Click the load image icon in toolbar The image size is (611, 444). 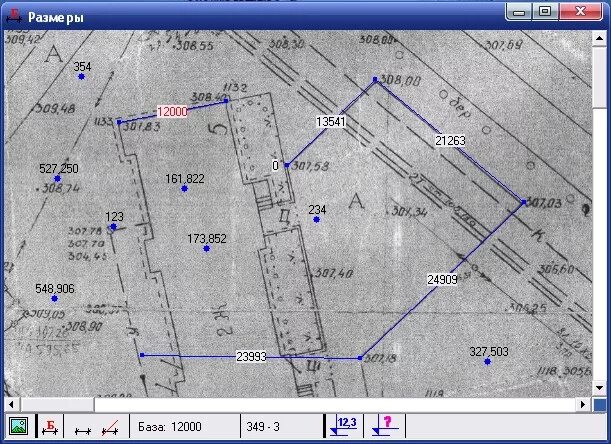tap(18, 426)
